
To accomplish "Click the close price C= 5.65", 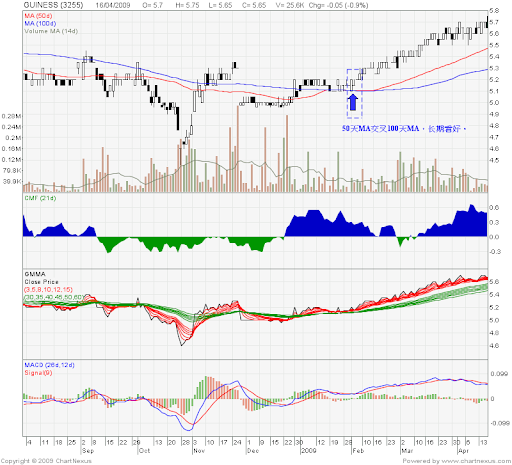I will click(254, 5).
